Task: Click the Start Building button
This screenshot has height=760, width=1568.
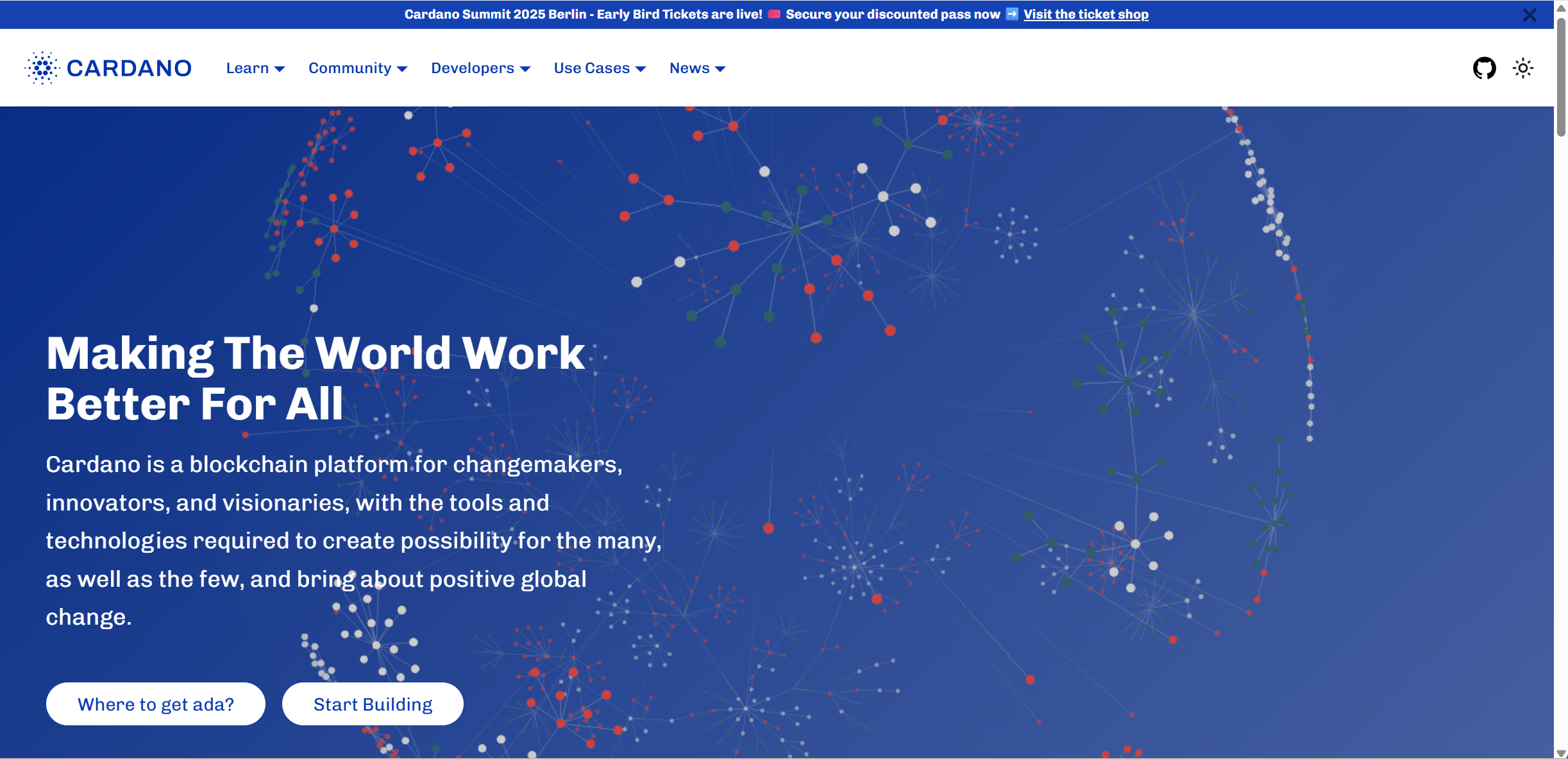Action: [x=373, y=704]
